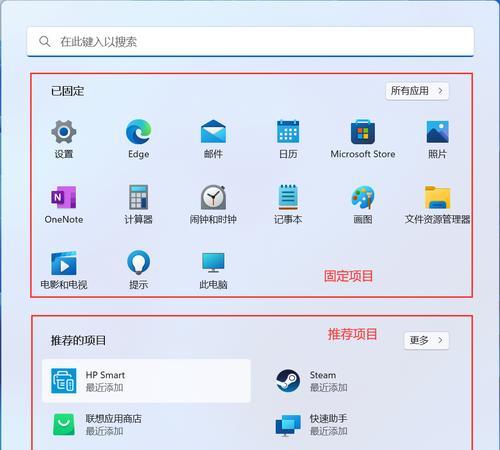500x450 pixels.
Task: Open the 邮件 Mail app
Action: 213,139
